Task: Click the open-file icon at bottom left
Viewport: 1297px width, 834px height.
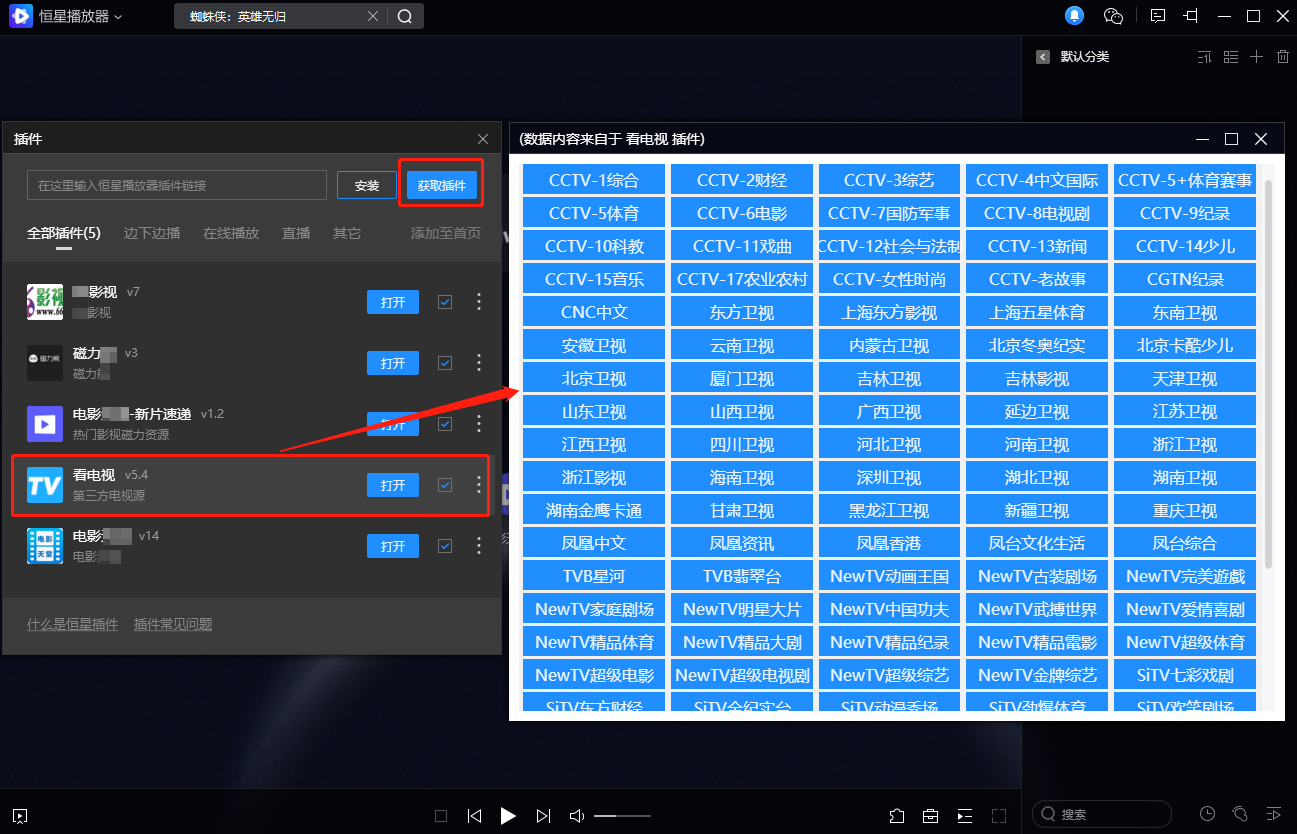Action: click(20, 815)
